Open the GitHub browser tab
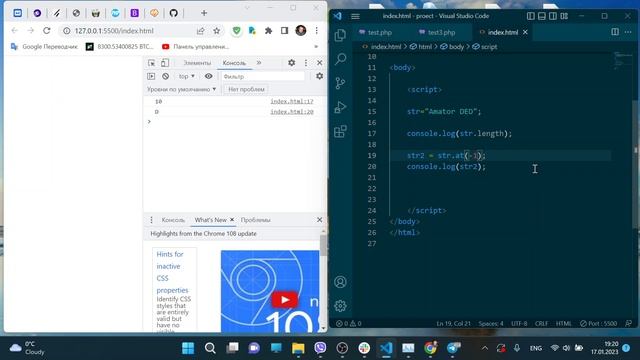This screenshot has width=640, height=360. click(x=173, y=13)
